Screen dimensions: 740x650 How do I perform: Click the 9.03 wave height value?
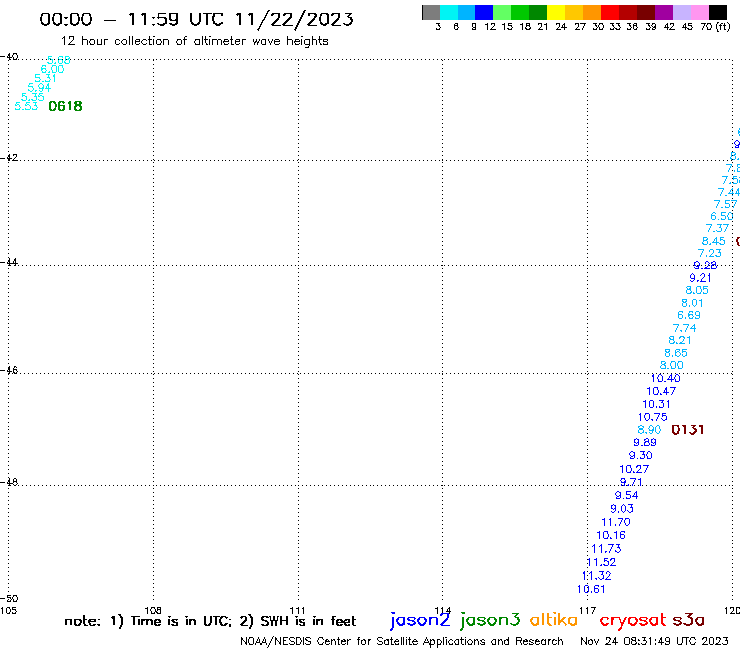(622, 509)
